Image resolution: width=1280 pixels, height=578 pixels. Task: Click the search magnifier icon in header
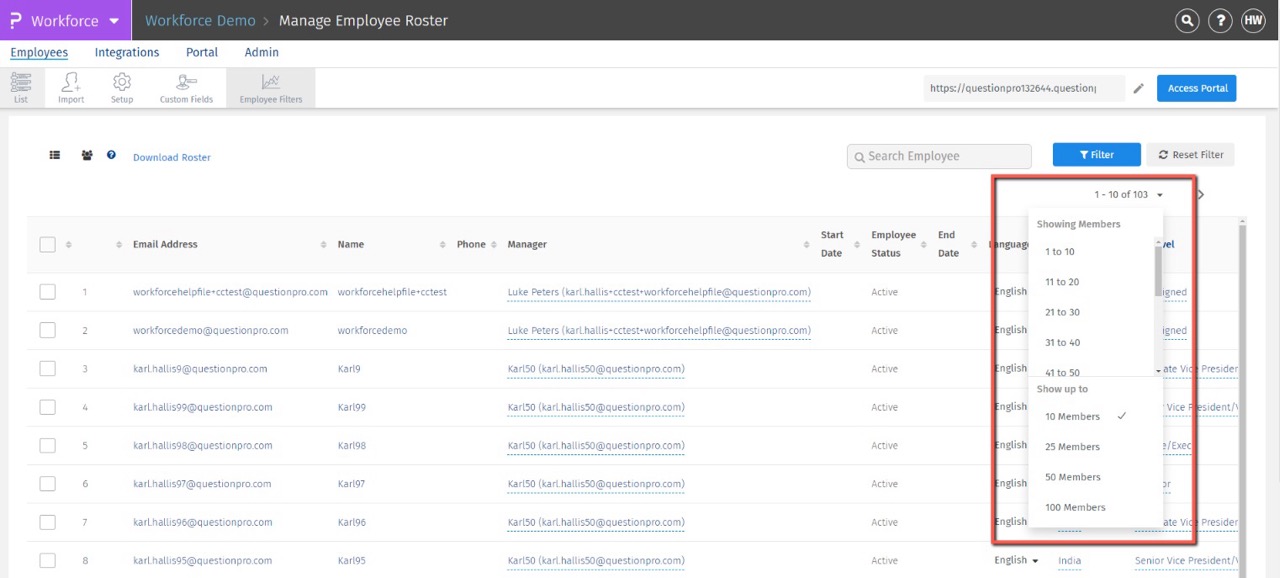(x=1187, y=20)
